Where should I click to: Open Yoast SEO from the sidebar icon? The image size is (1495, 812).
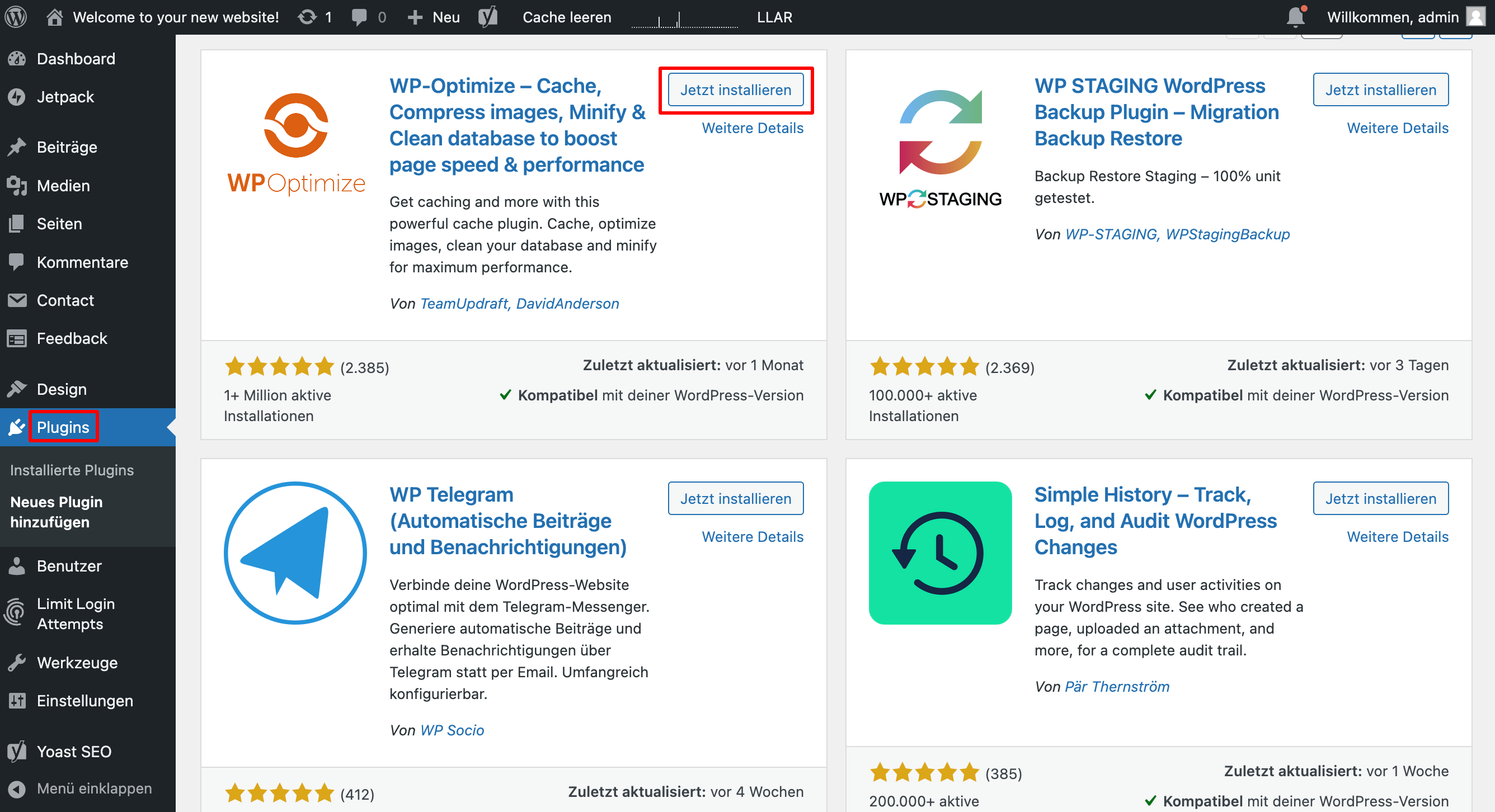pos(16,751)
